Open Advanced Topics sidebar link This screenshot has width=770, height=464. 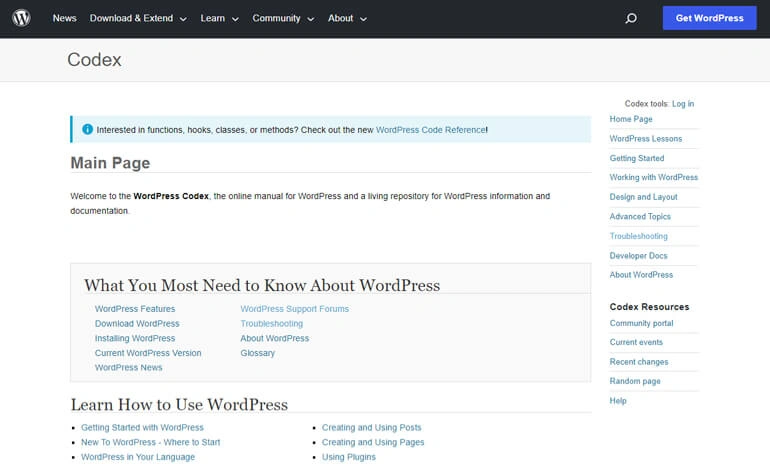tap(640, 217)
